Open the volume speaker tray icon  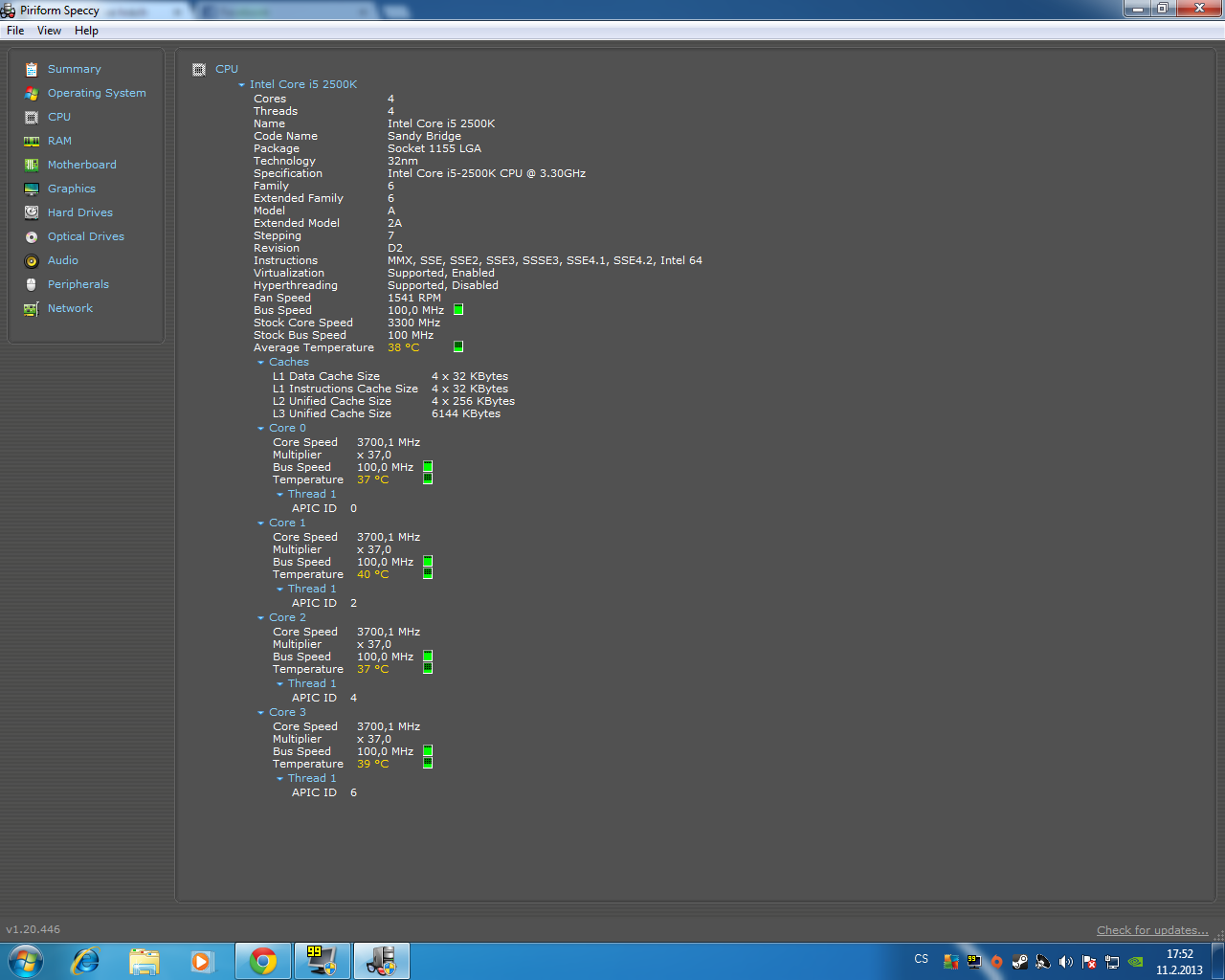pyautogui.click(x=1066, y=962)
